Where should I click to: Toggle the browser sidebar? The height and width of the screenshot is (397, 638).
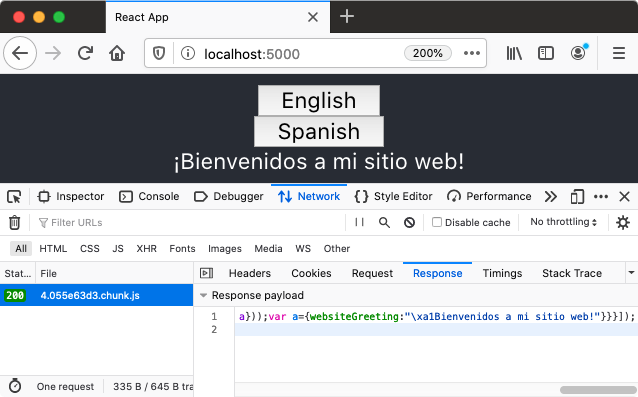[x=546, y=53]
